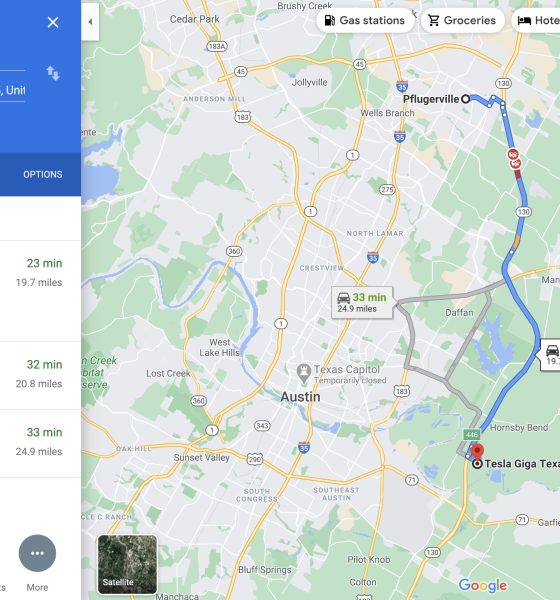Switch to Satellite view thumbnail
This screenshot has height=600, width=560.
point(127,565)
